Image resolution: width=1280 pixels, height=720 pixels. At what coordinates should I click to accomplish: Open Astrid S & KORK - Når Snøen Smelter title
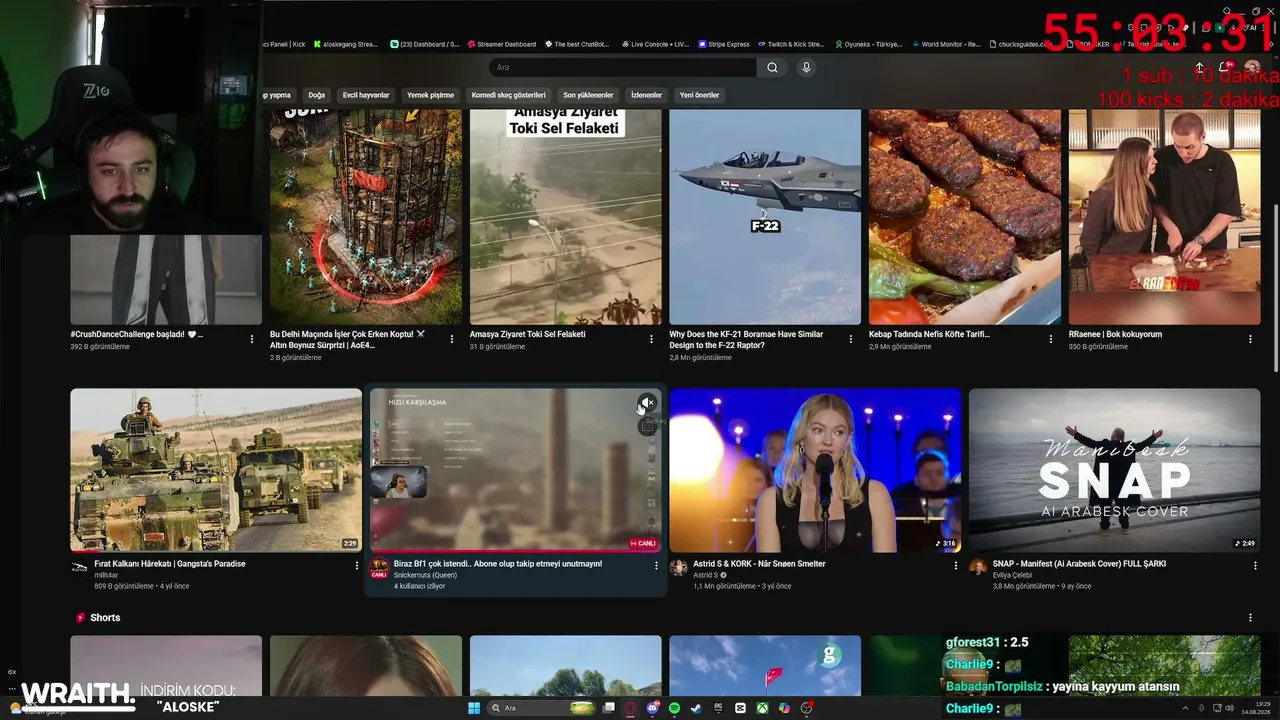(759, 564)
